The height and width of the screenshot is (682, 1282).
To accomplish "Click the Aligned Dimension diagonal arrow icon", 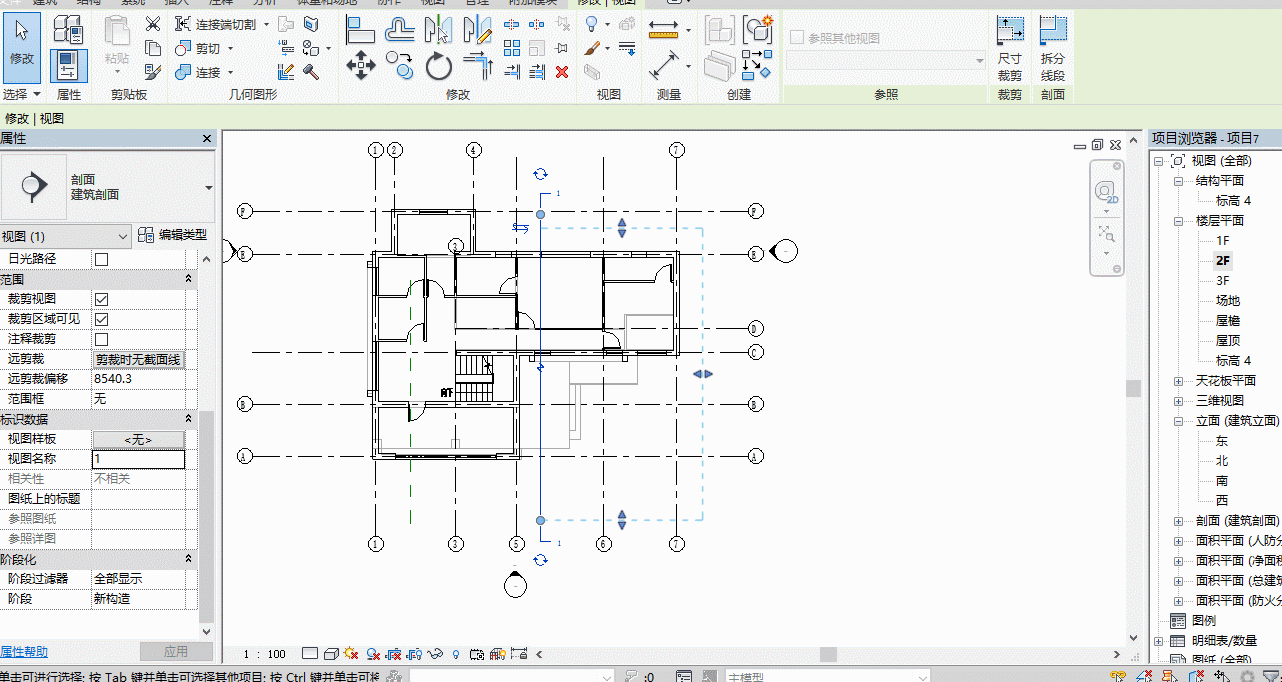I will 663,67.
